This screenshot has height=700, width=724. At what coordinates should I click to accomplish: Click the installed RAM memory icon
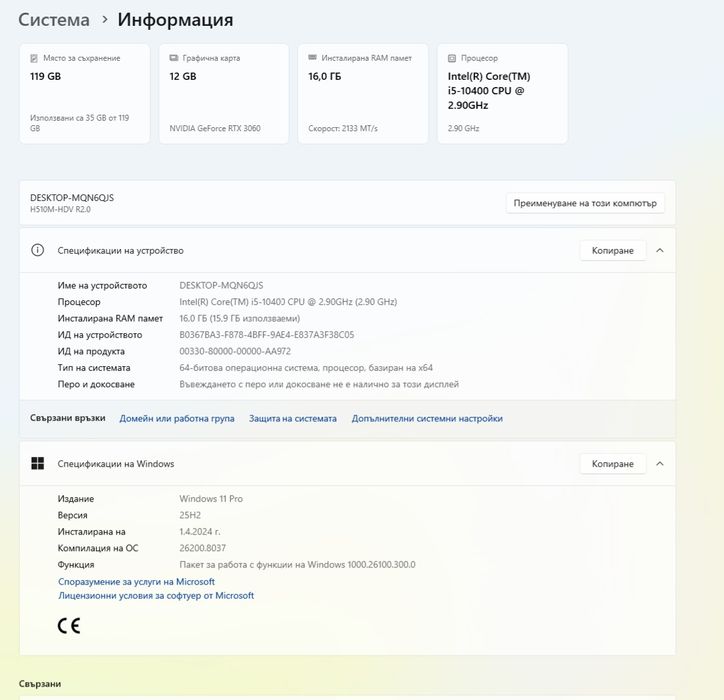313,57
